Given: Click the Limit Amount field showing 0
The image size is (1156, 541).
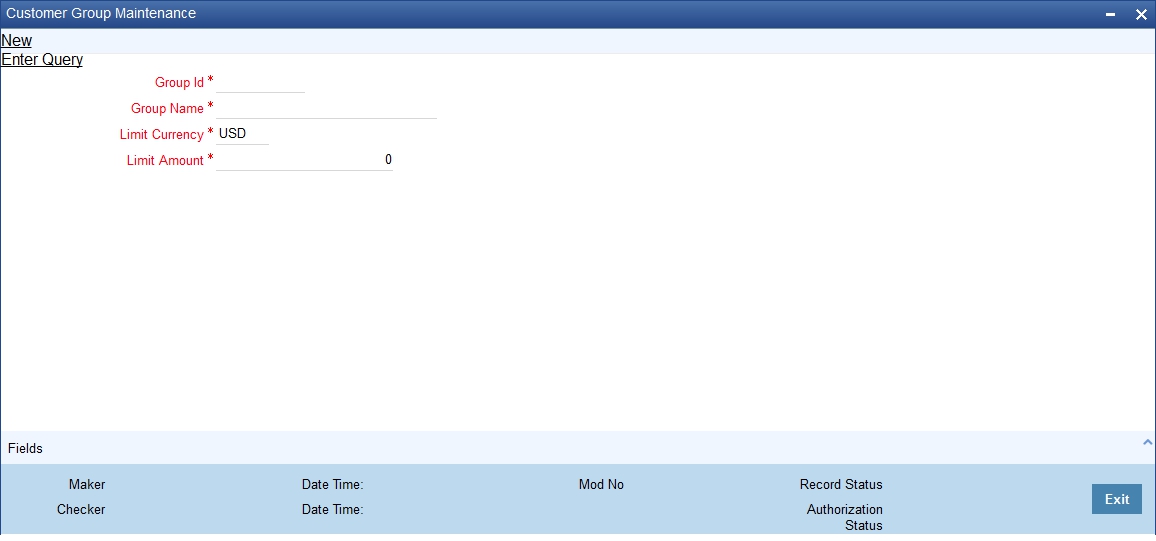Looking at the screenshot, I should point(304,160).
